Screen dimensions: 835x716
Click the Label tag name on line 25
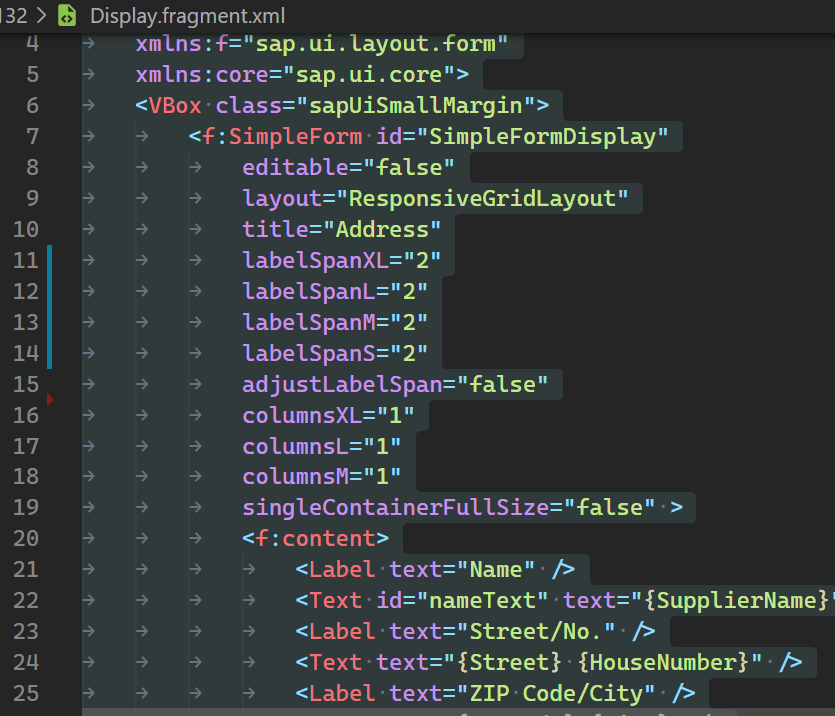(342, 694)
